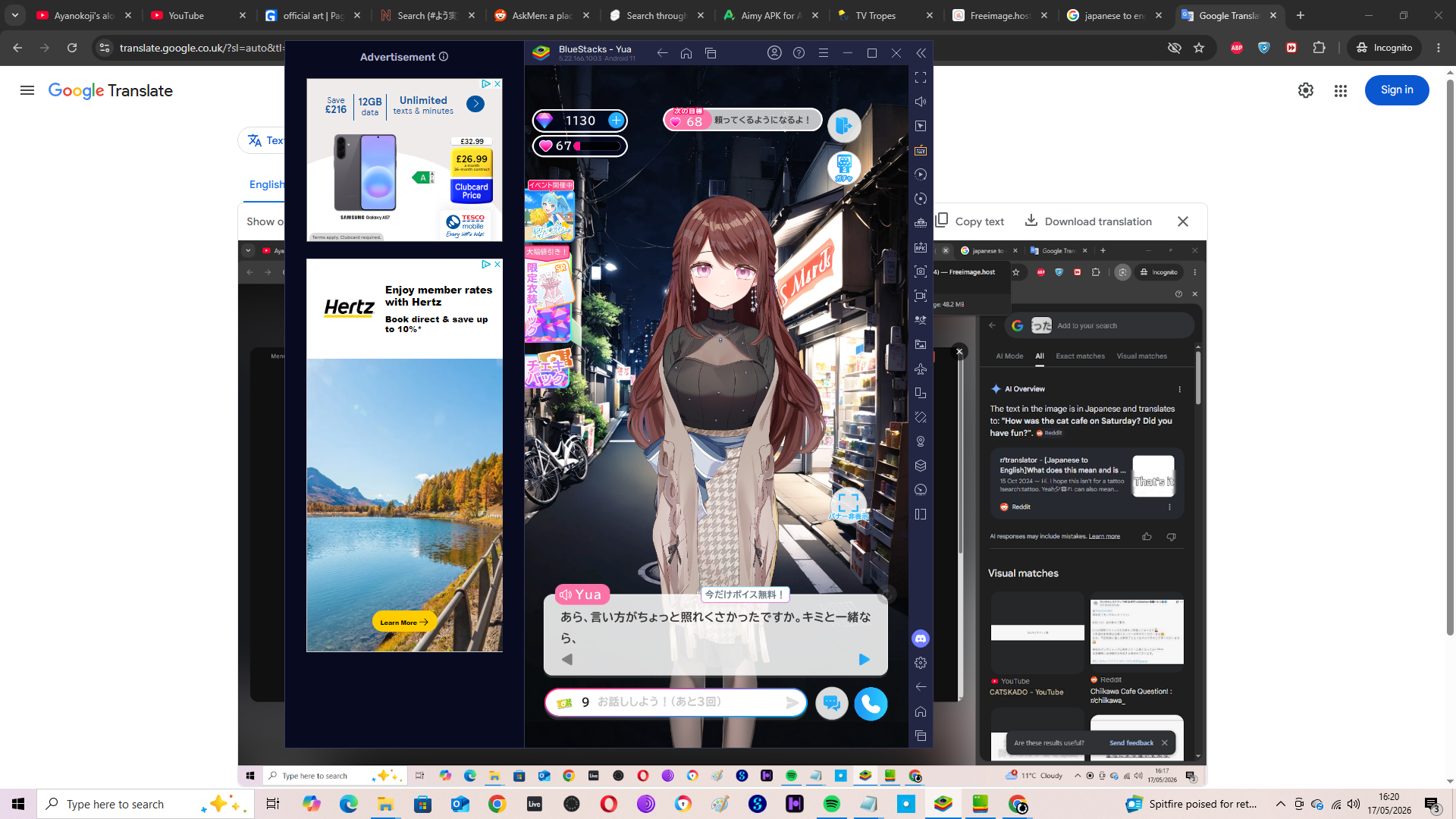Take a screenshot with the camera icon
Screen dimensions: 1456x819
point(921,271)
